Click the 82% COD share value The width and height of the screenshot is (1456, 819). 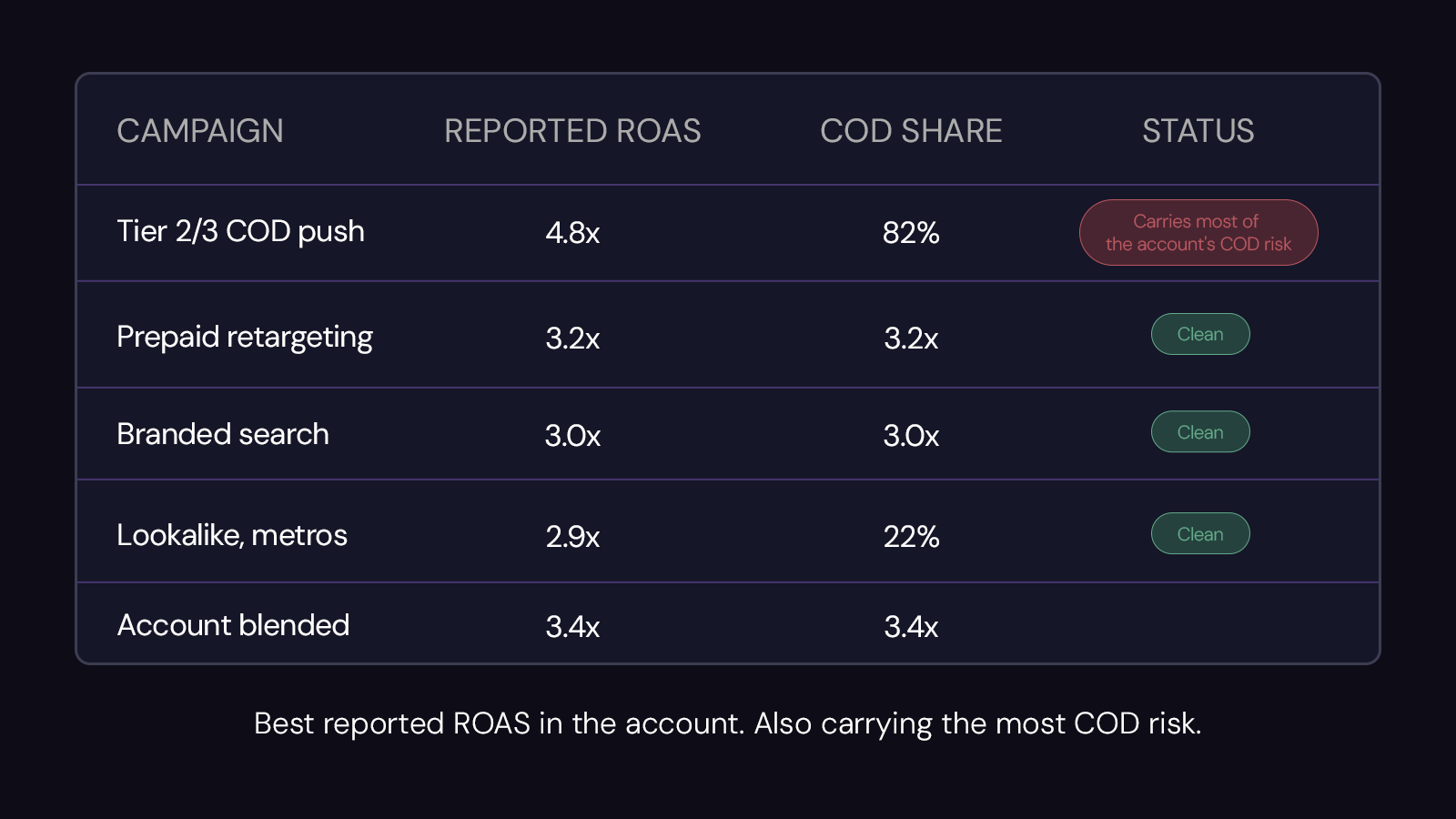coord(911,233)
